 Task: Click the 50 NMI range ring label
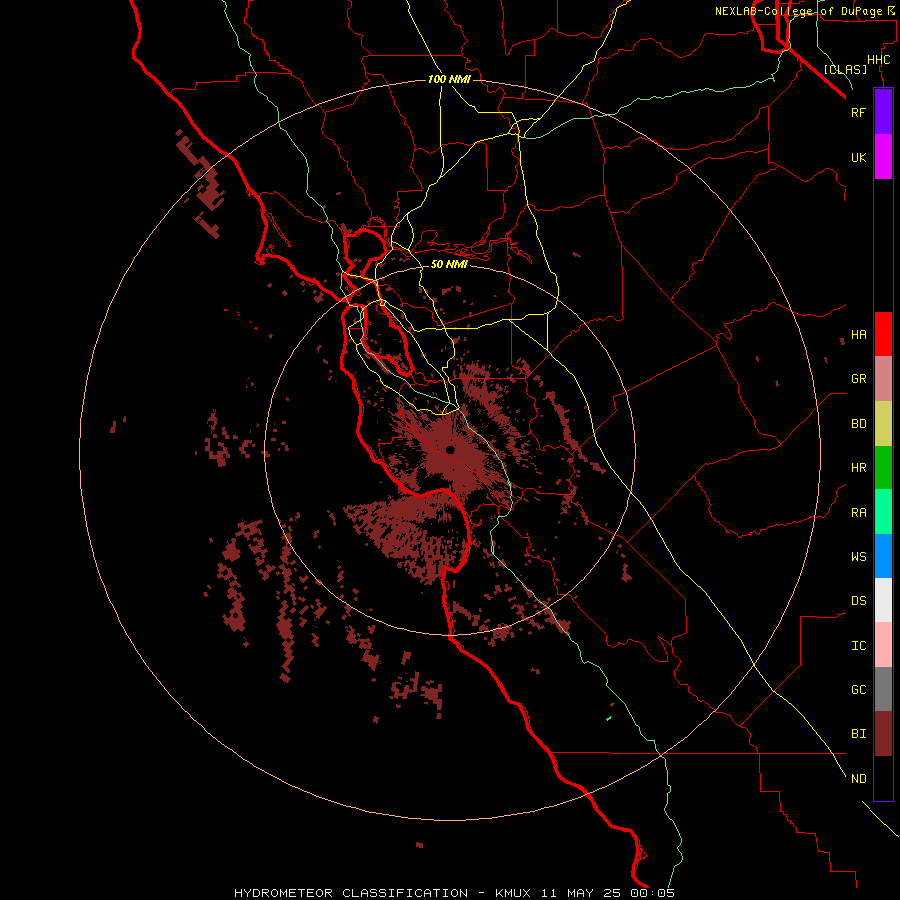[449, 264]
